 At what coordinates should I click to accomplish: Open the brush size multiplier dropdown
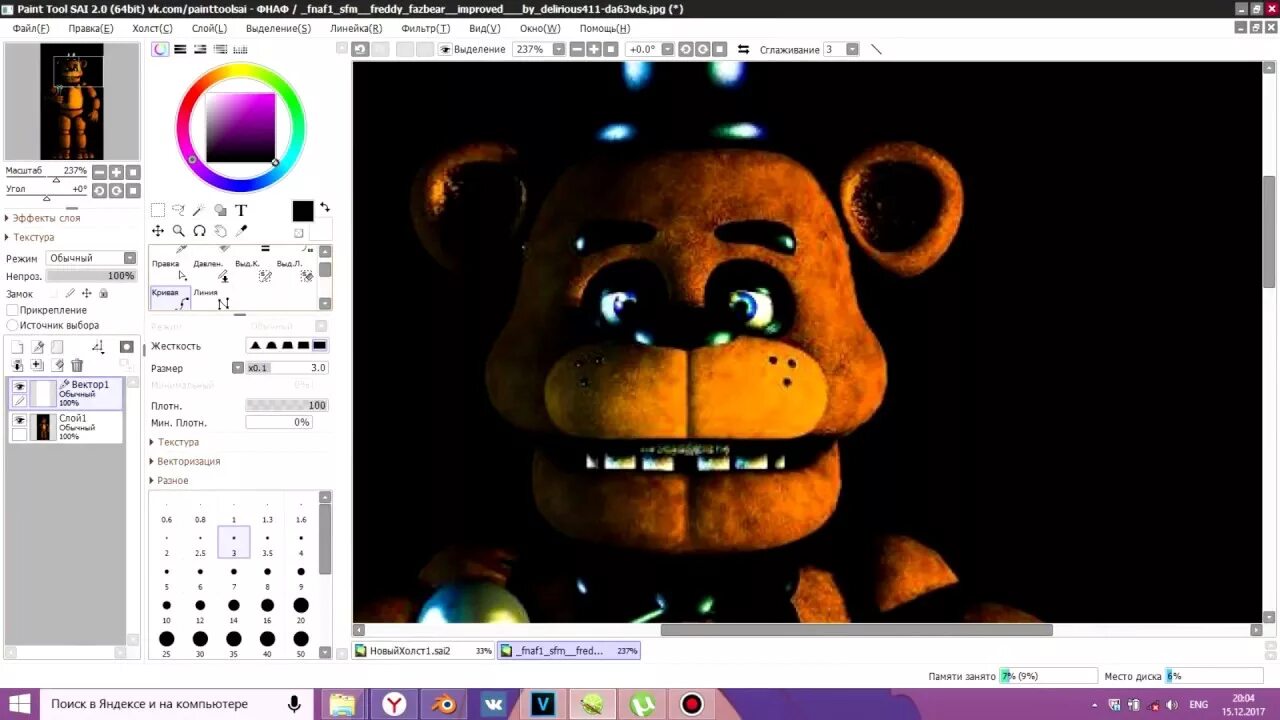238,368
